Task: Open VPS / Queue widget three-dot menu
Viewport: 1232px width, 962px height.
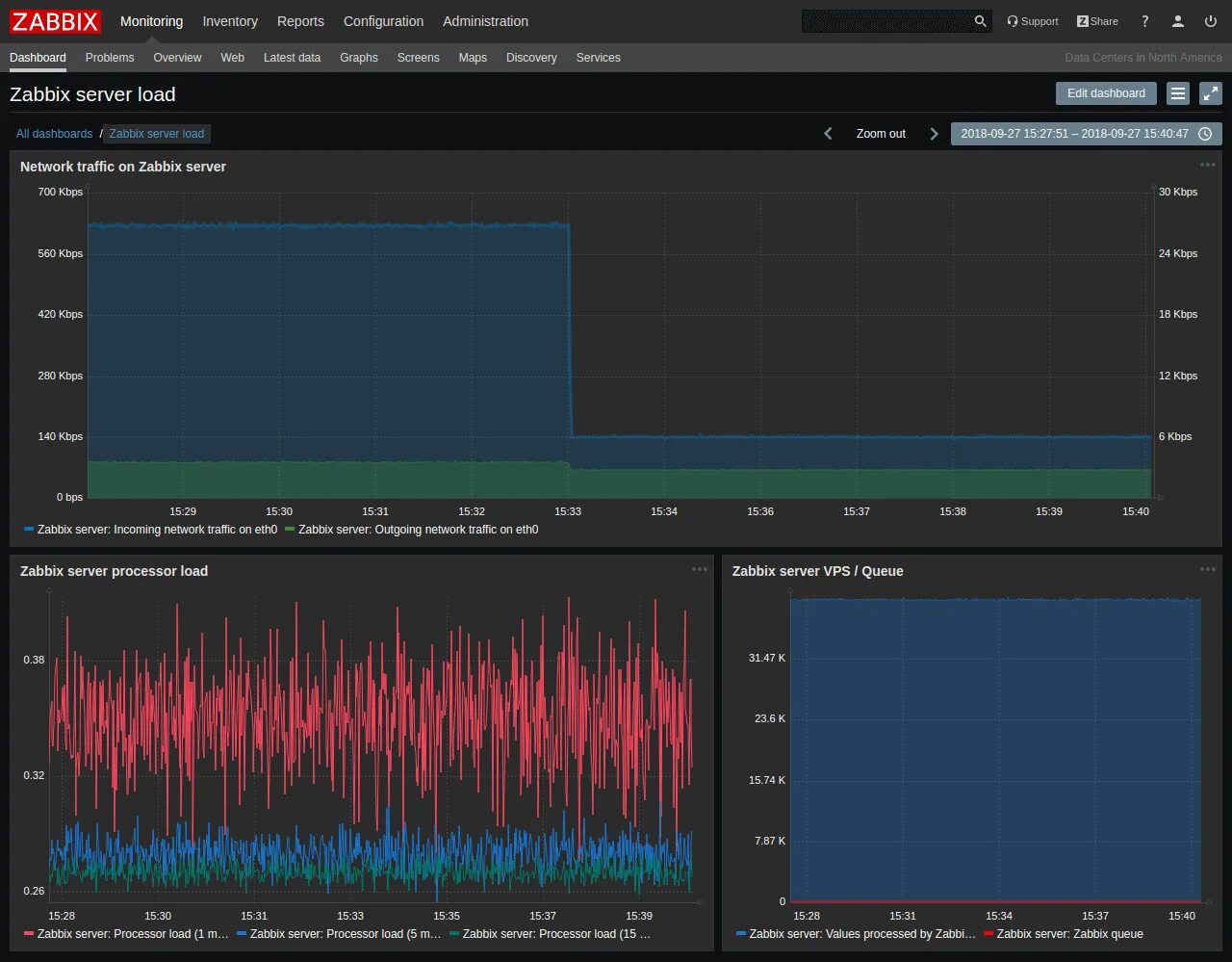Action: pos(1207,570)
